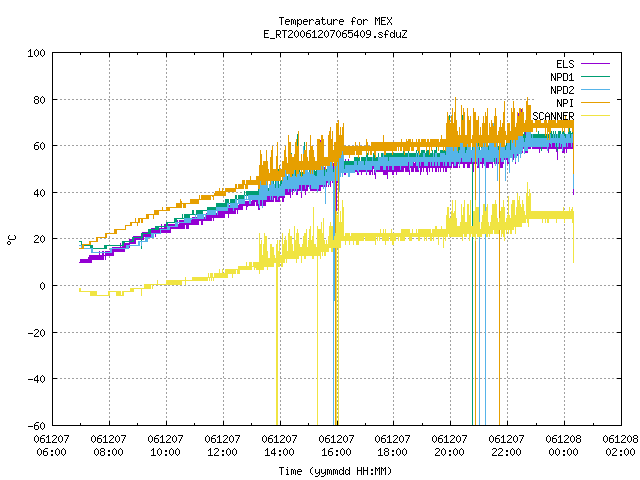Image resolution: width=640 pixels, height=480 pixels.
Task: Click the x-axis tick label 061207 14:00
Action: pyautogui.click(x=279, y=446)
